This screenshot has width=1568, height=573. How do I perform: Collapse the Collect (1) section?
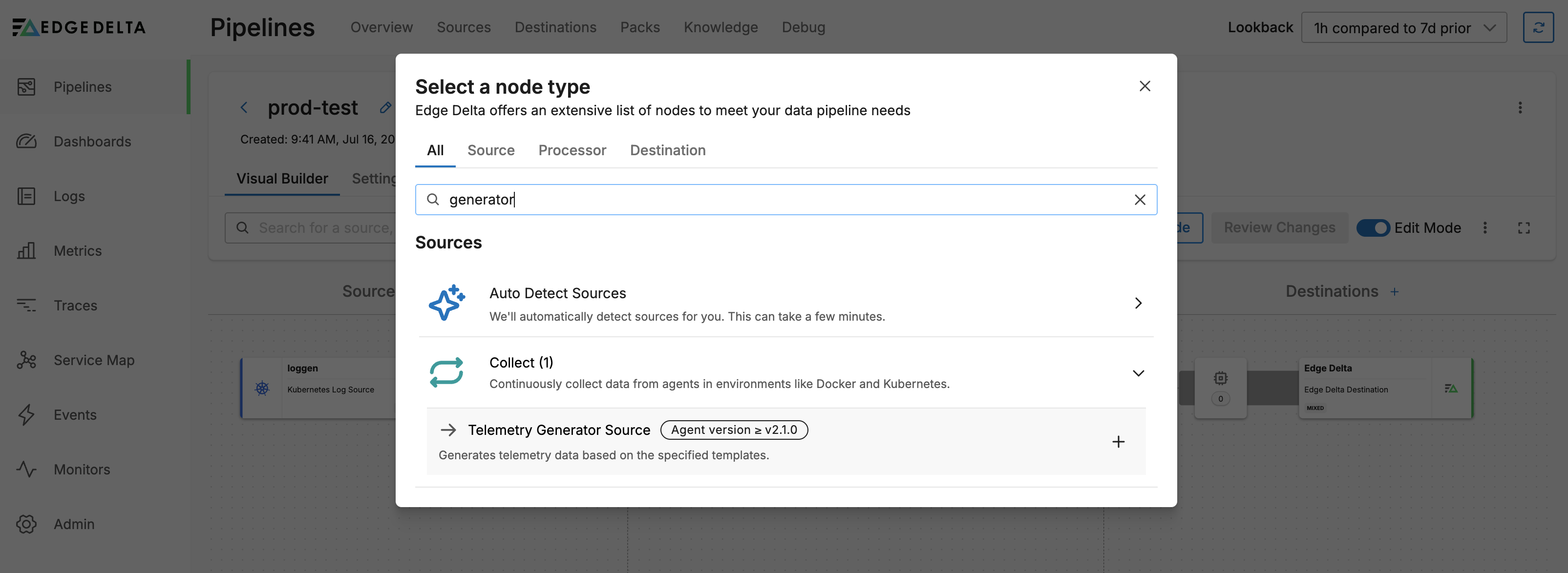pyautogui.click(x=1138, y=373)
